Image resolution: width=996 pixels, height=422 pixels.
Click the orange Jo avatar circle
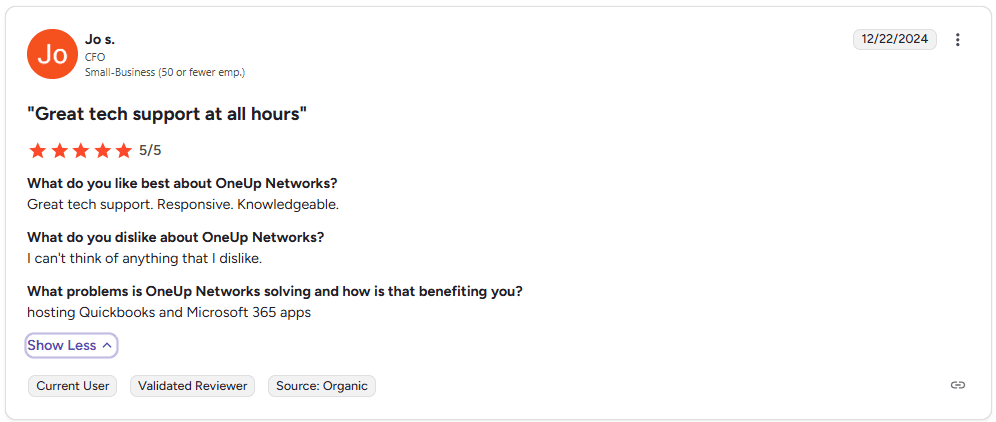tap(52, 54)
